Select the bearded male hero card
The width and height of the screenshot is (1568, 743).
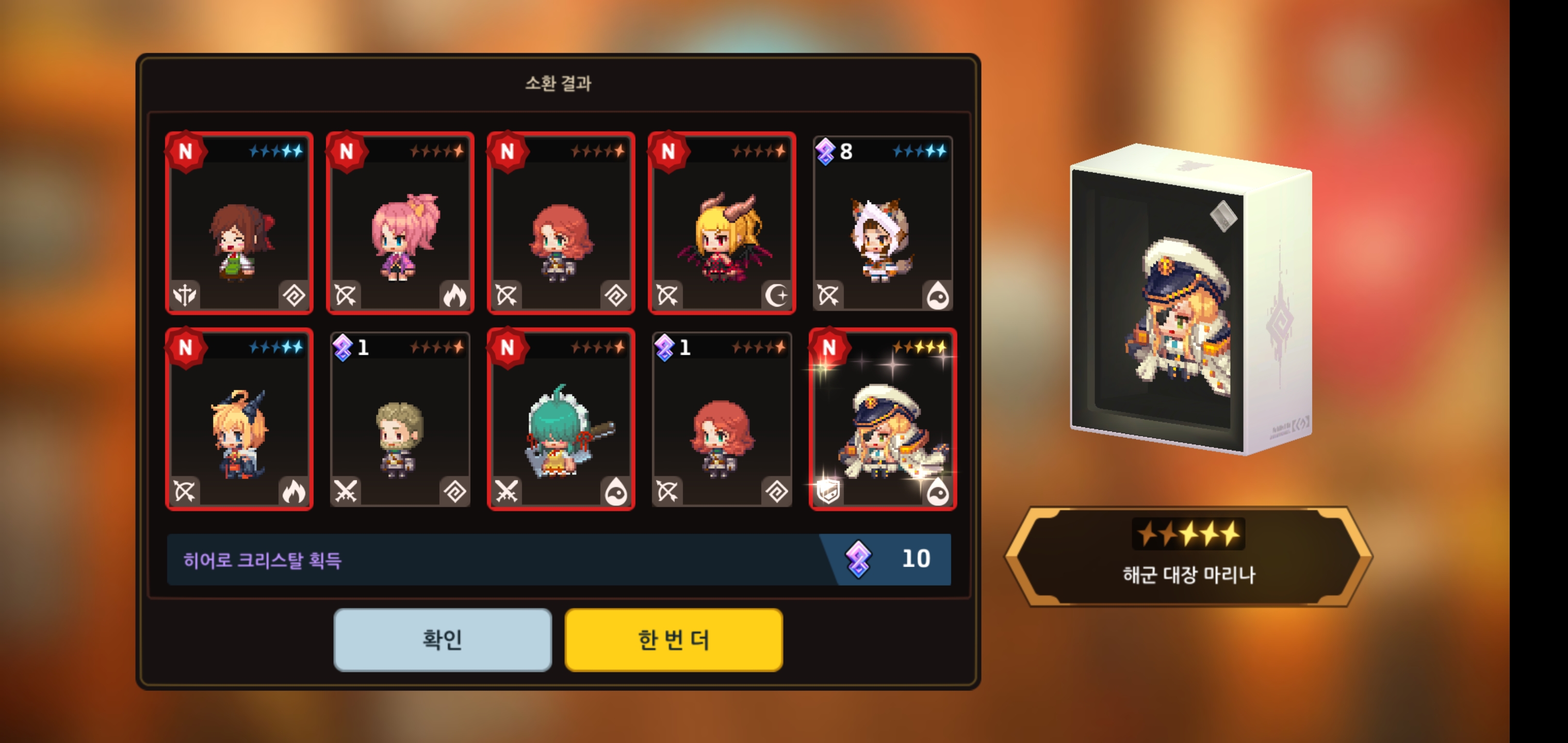click(x=400, y=419)
